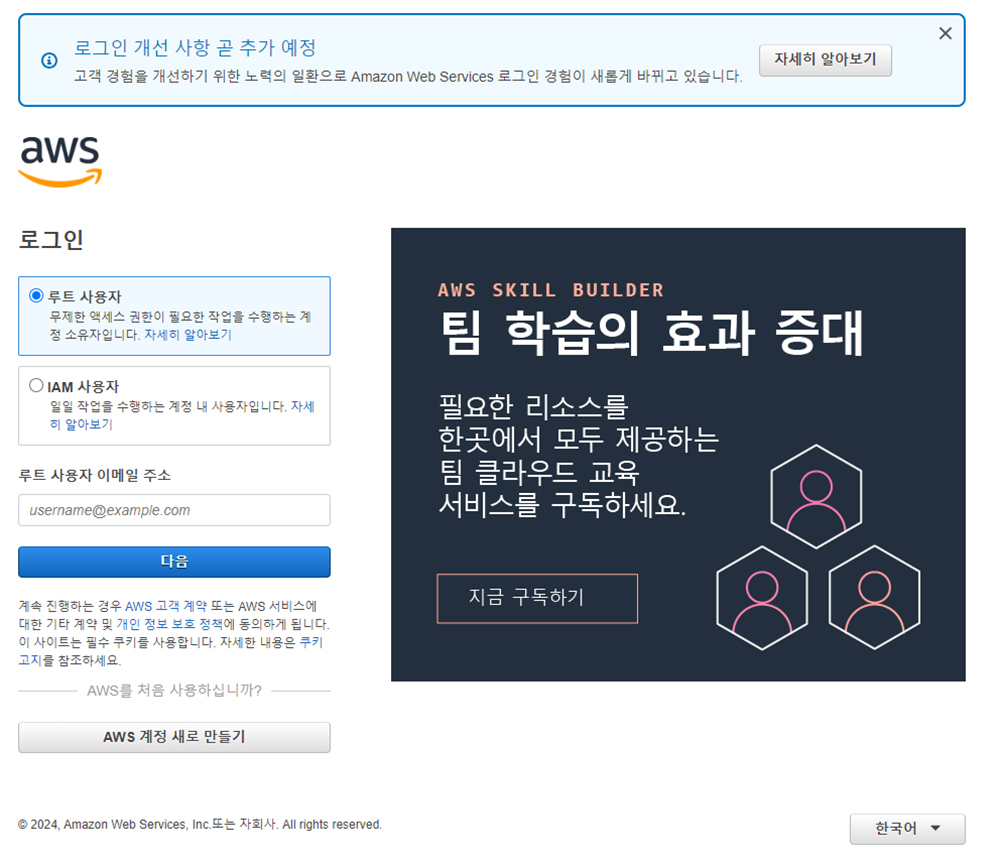Open the AWS 고객 계약 link
1000x867 pixels.
(166, 606)
